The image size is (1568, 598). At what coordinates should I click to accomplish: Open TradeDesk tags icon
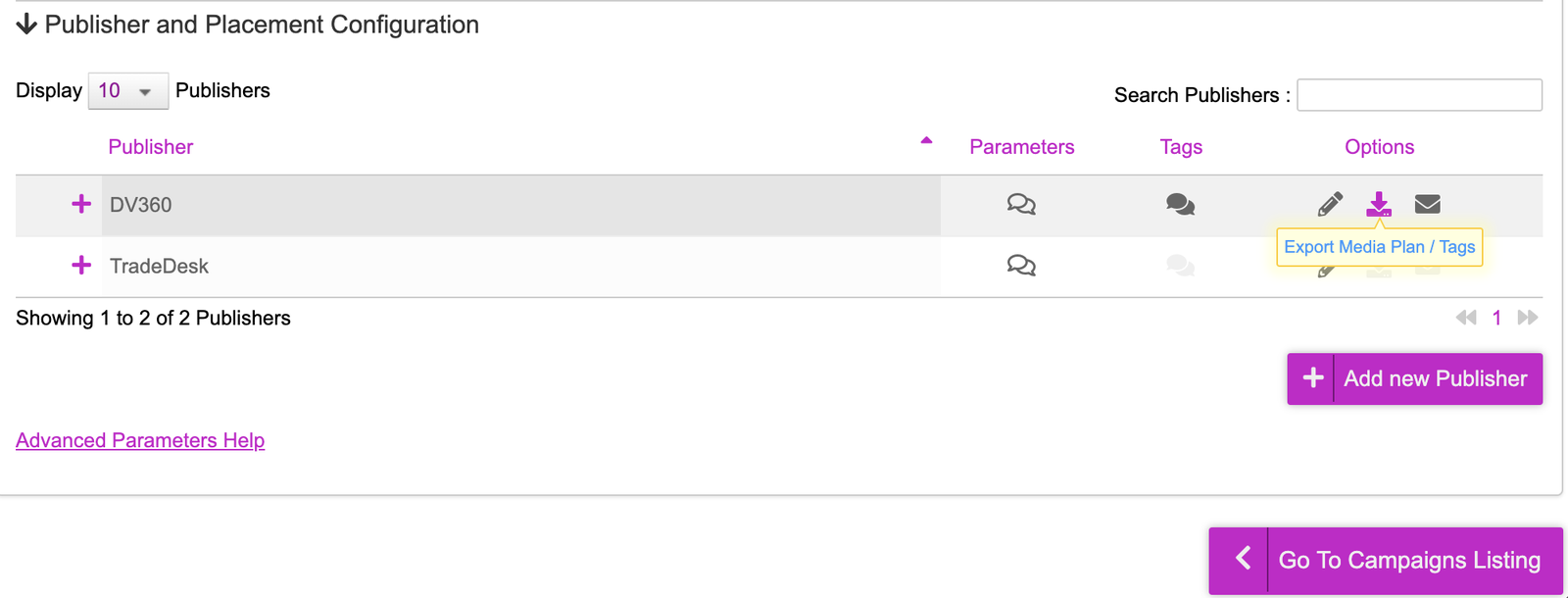[1180, 266]
